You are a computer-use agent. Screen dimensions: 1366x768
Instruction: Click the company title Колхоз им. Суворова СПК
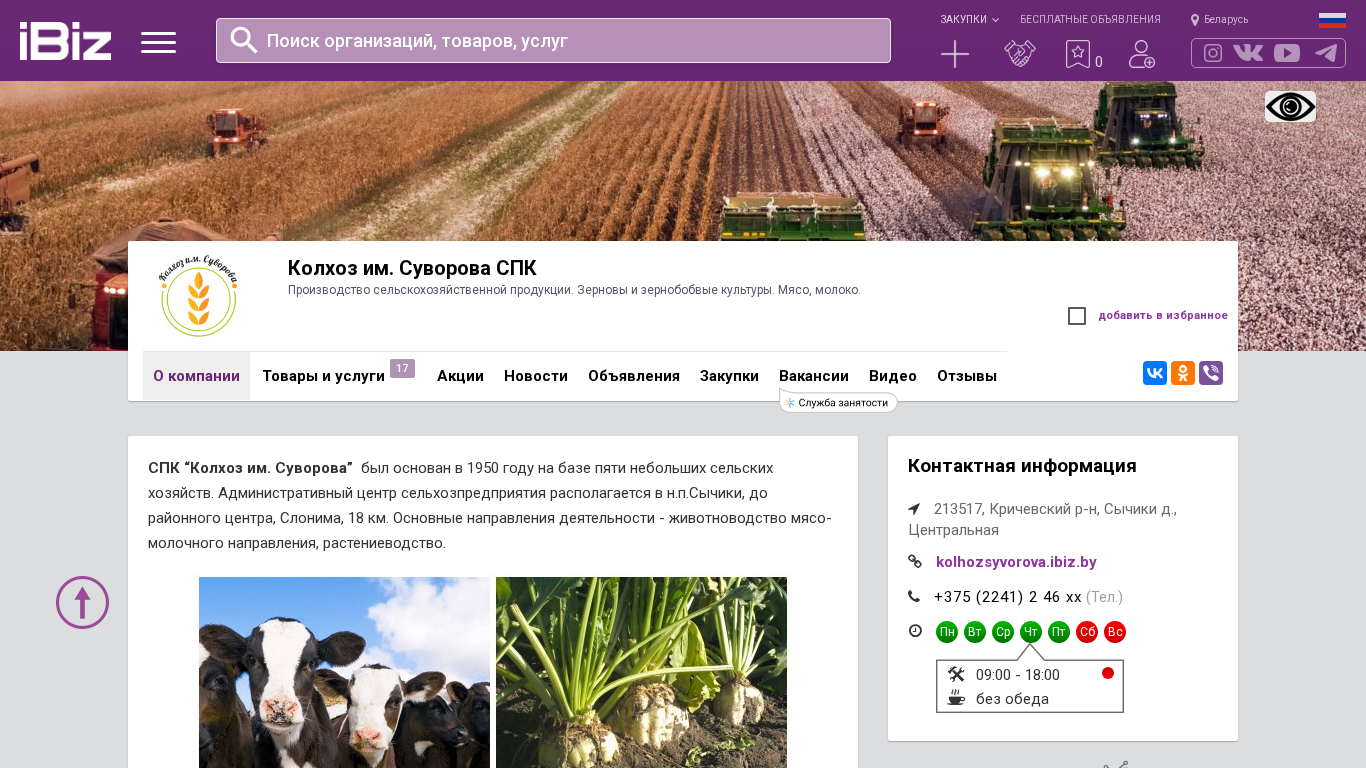point(412,268)
